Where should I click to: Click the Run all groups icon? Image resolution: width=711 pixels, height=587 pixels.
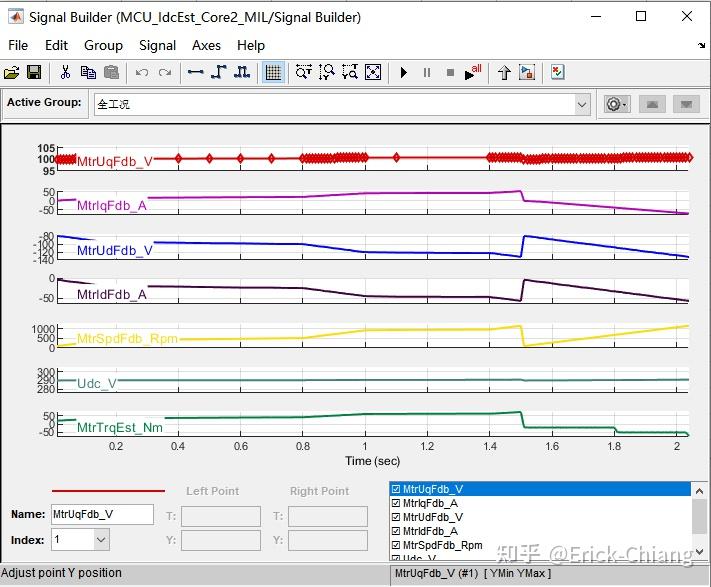[x=472, y=72]
